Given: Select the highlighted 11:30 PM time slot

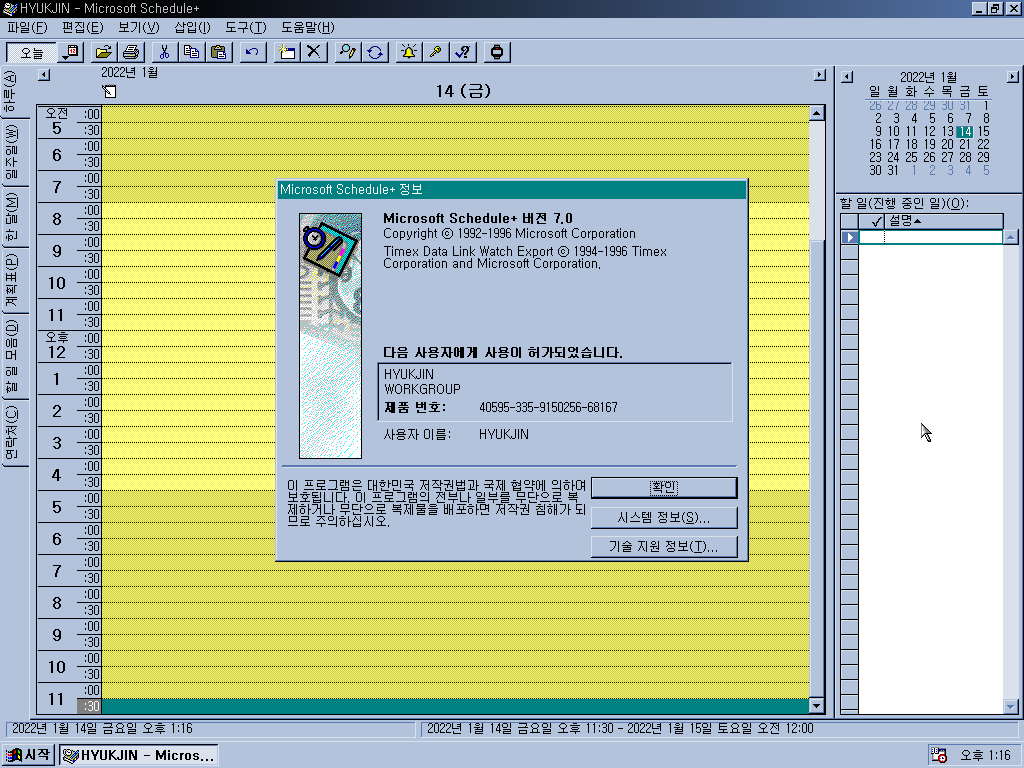Looking at the screenshot, I should tap(455, 707).
